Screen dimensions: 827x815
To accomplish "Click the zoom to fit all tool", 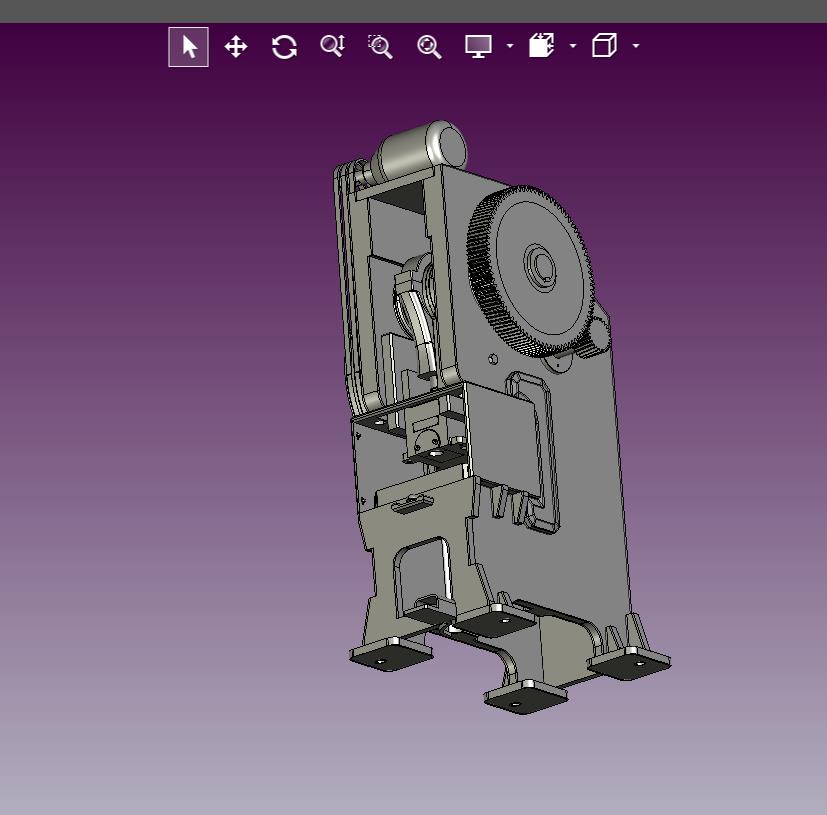I will (429, 47).
